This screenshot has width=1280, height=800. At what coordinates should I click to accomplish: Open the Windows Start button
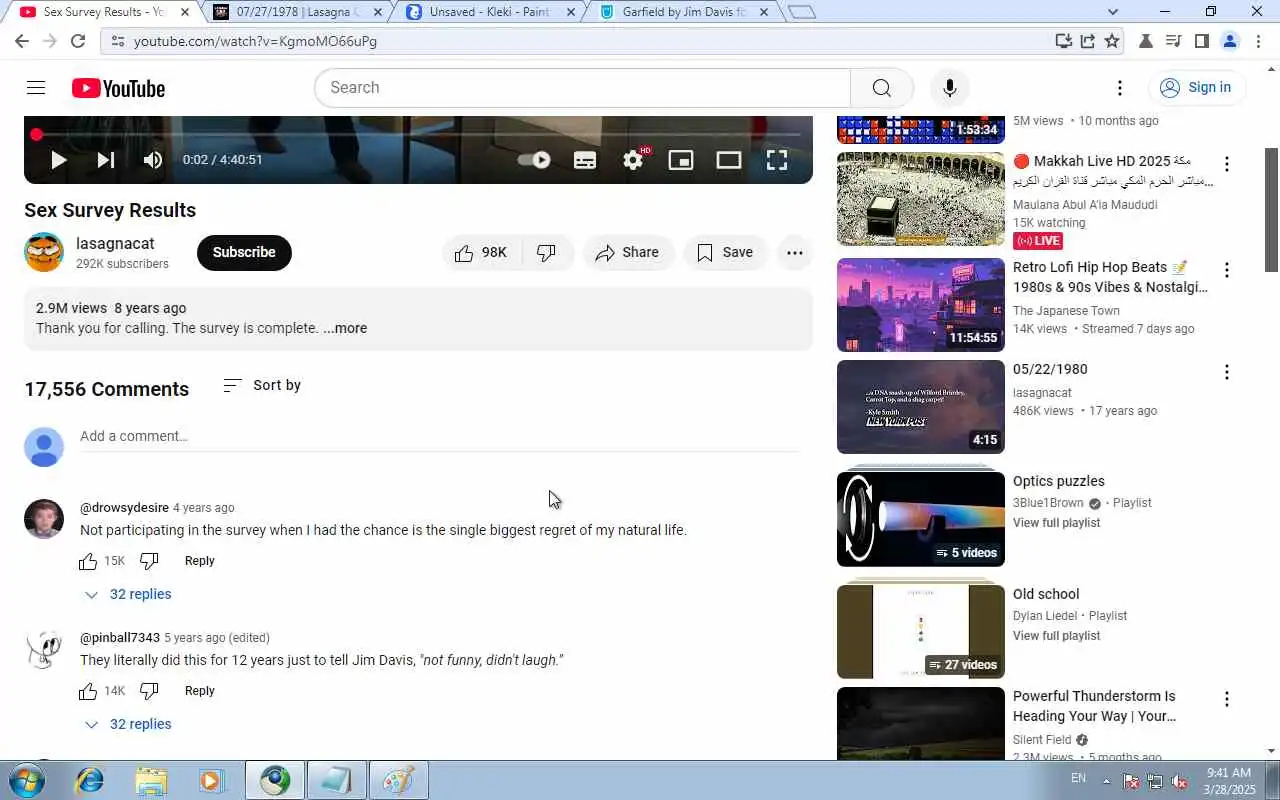25,780
